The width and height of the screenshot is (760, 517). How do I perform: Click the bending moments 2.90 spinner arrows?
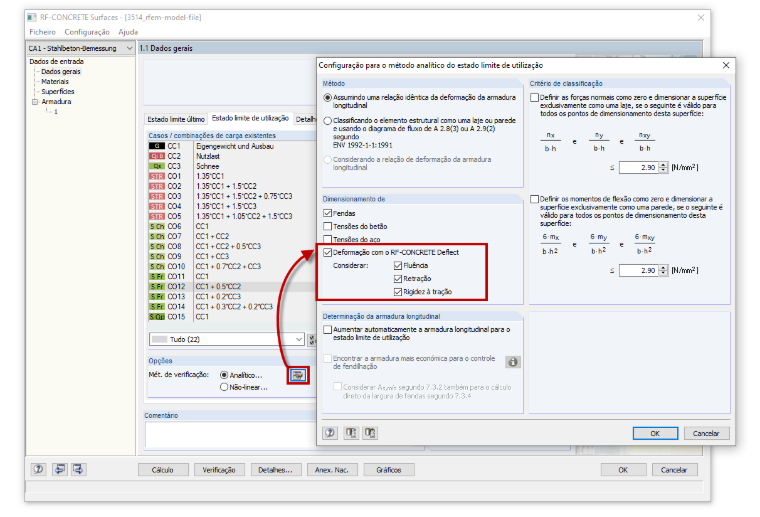tap(664, 270)
